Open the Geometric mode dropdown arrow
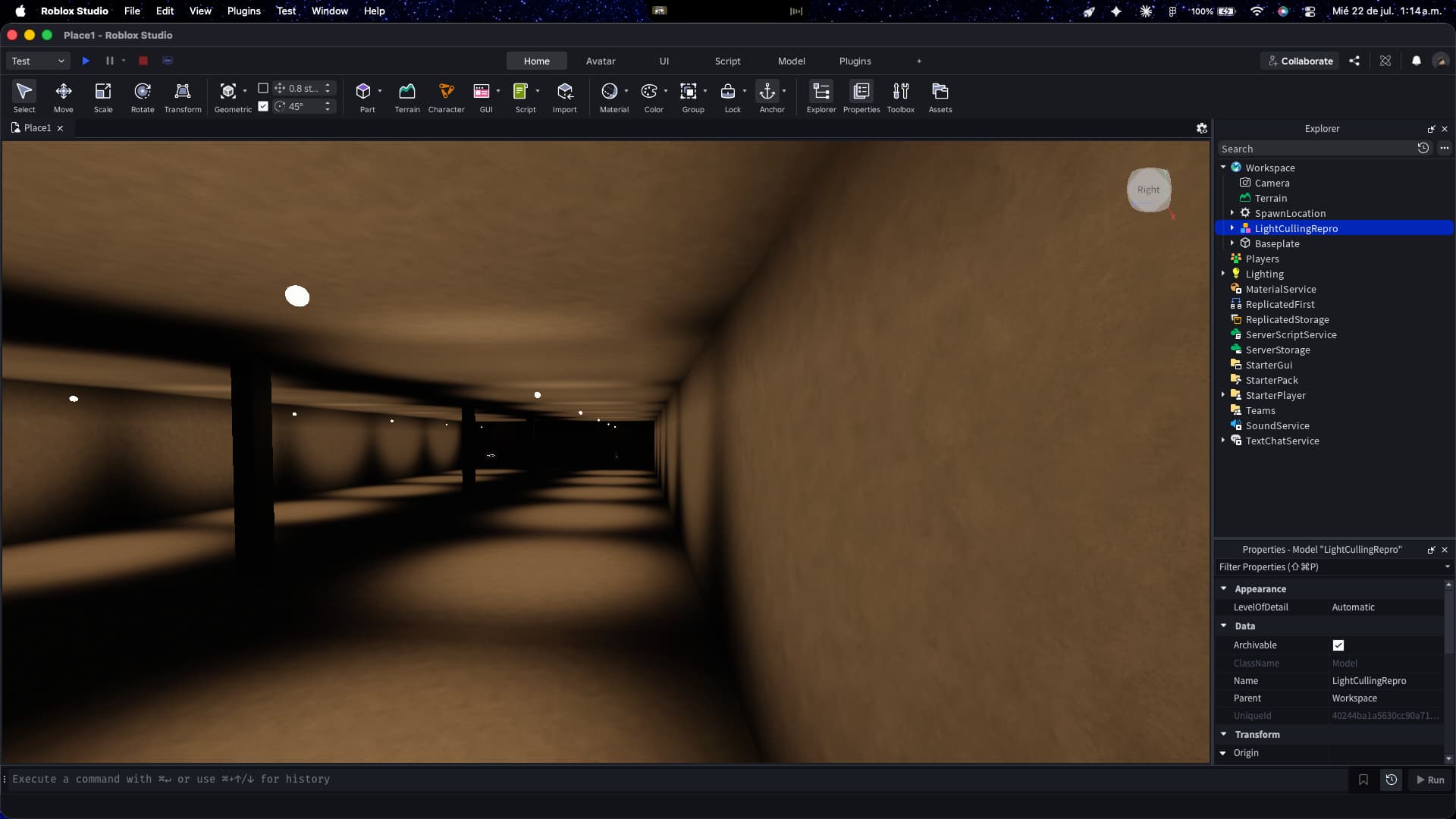The width and height of the screenshot is (1456, 819). (245, 91)
